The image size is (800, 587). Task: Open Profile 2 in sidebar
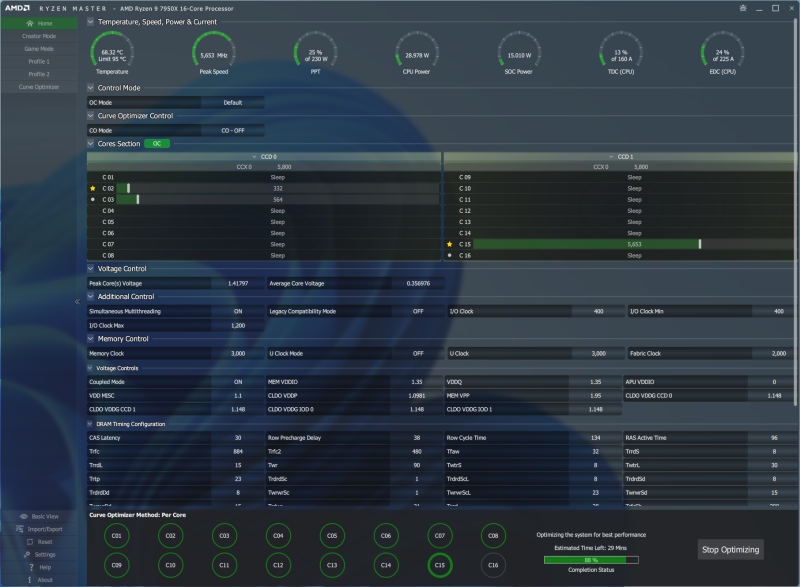[39, 74]
